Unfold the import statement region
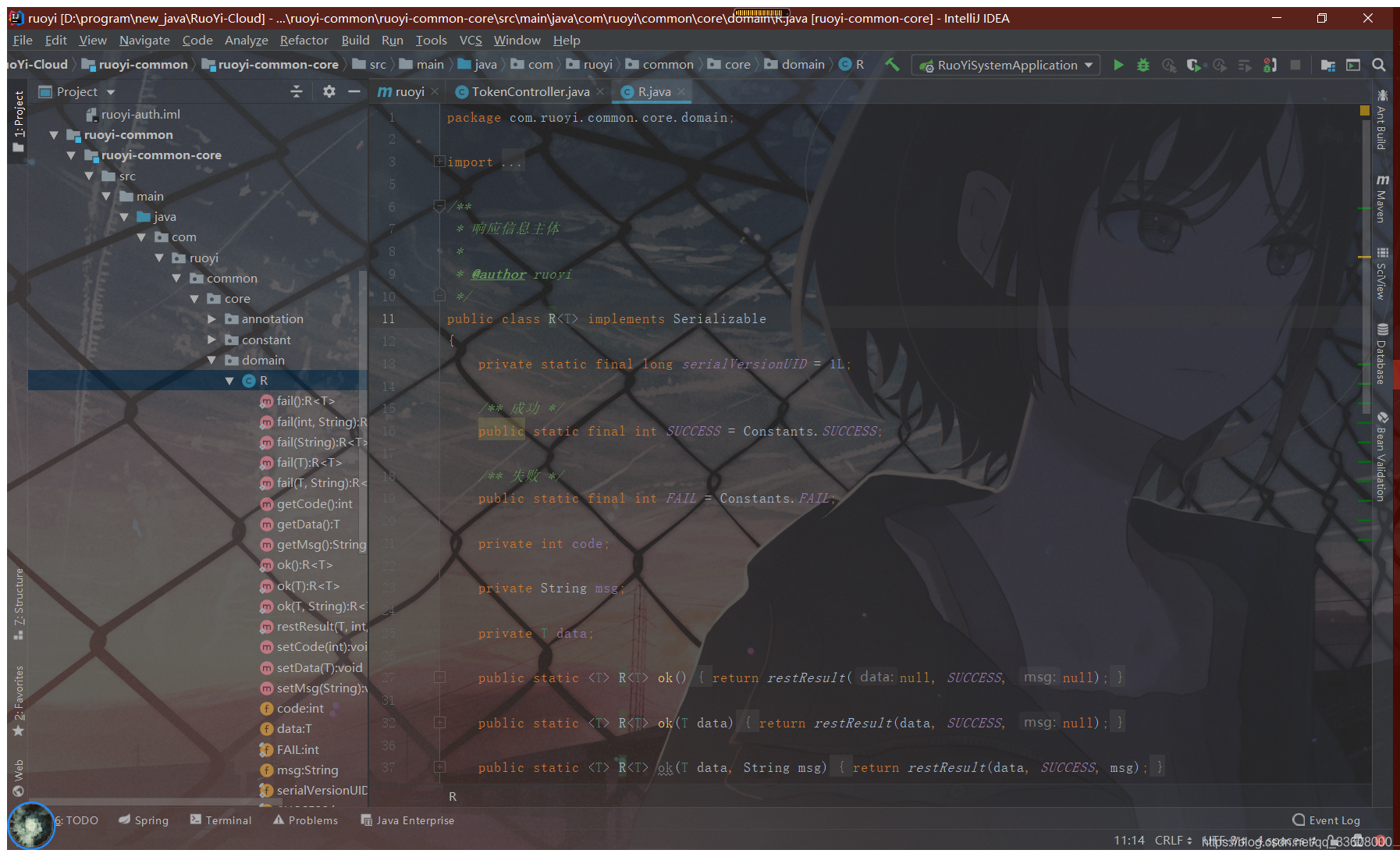Viewport: 1400px width, 857px height. point(439,162)
